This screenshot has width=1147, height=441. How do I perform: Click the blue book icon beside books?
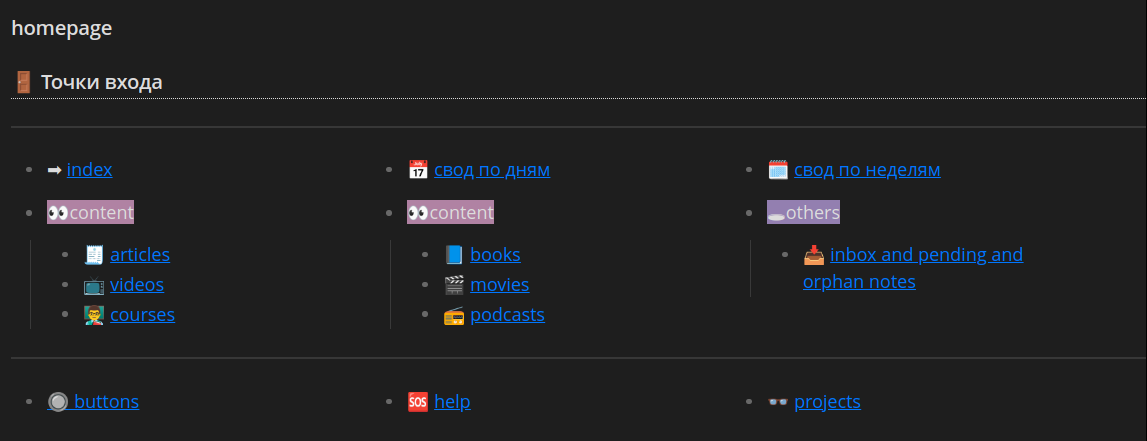[454, 255]
